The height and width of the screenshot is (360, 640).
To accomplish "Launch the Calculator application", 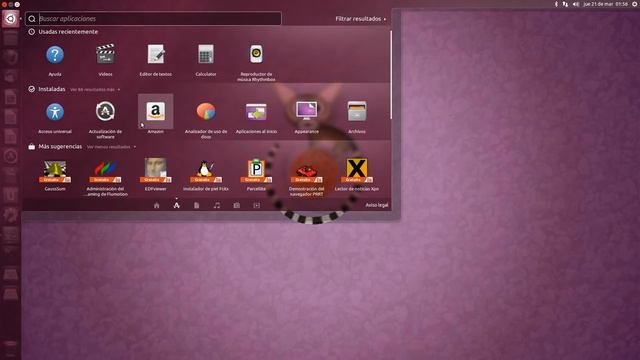I will tap(206, 54).
